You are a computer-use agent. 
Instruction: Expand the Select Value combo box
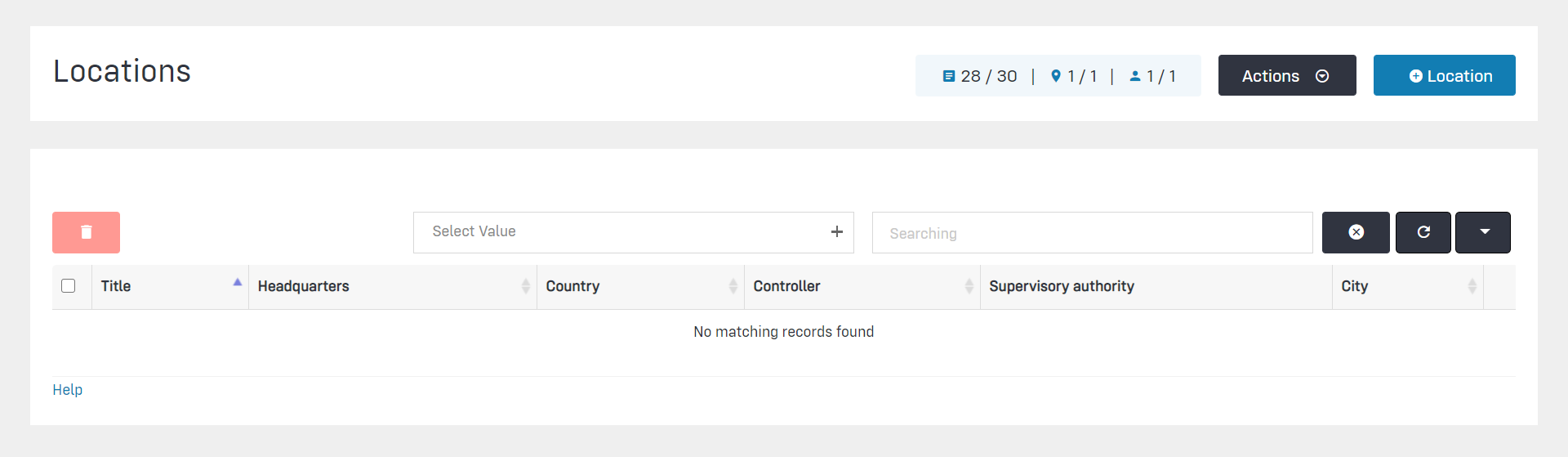coord(621,232)
